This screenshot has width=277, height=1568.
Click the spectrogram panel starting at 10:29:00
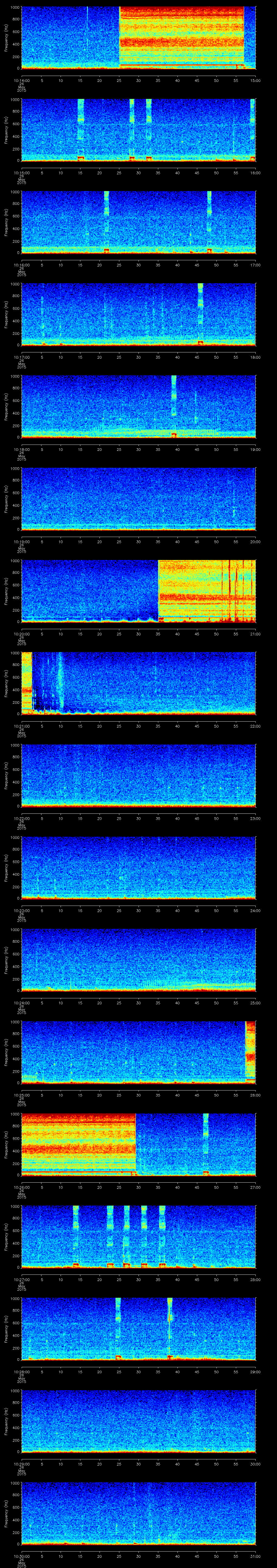tap(139, 1421)
